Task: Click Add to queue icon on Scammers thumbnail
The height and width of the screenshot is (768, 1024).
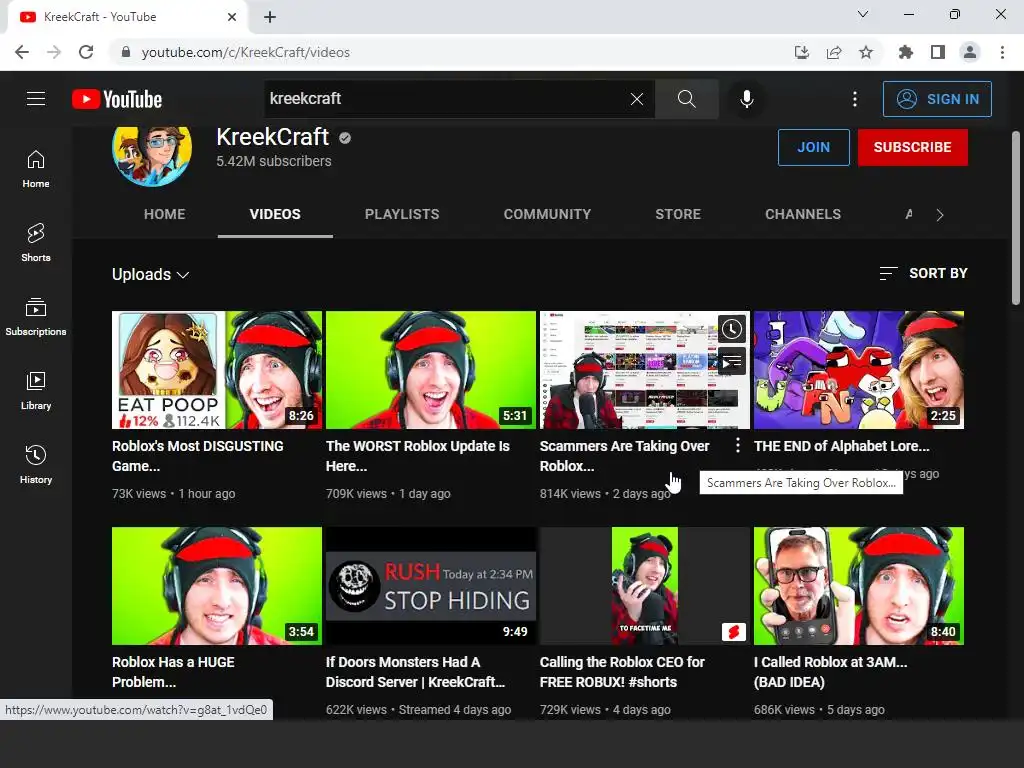Action: click(731, 361)
